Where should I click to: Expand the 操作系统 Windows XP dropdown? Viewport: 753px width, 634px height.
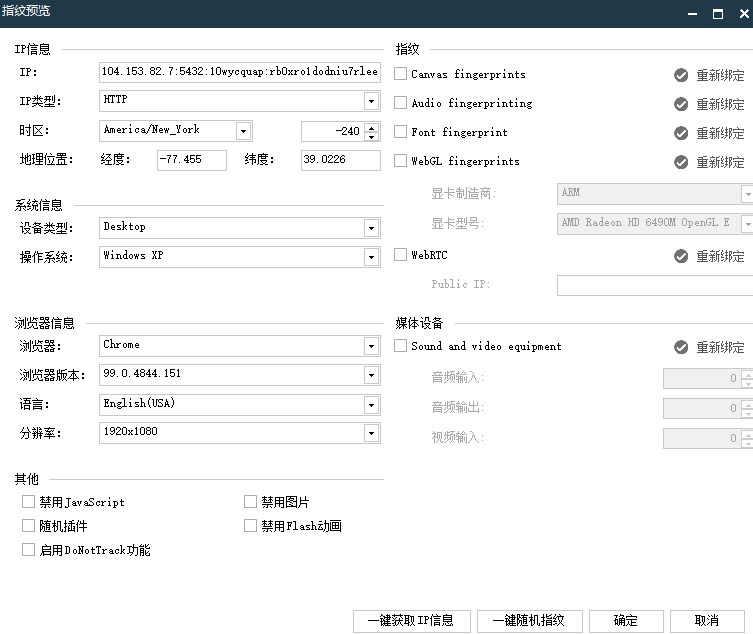click(x=371, y=257)
